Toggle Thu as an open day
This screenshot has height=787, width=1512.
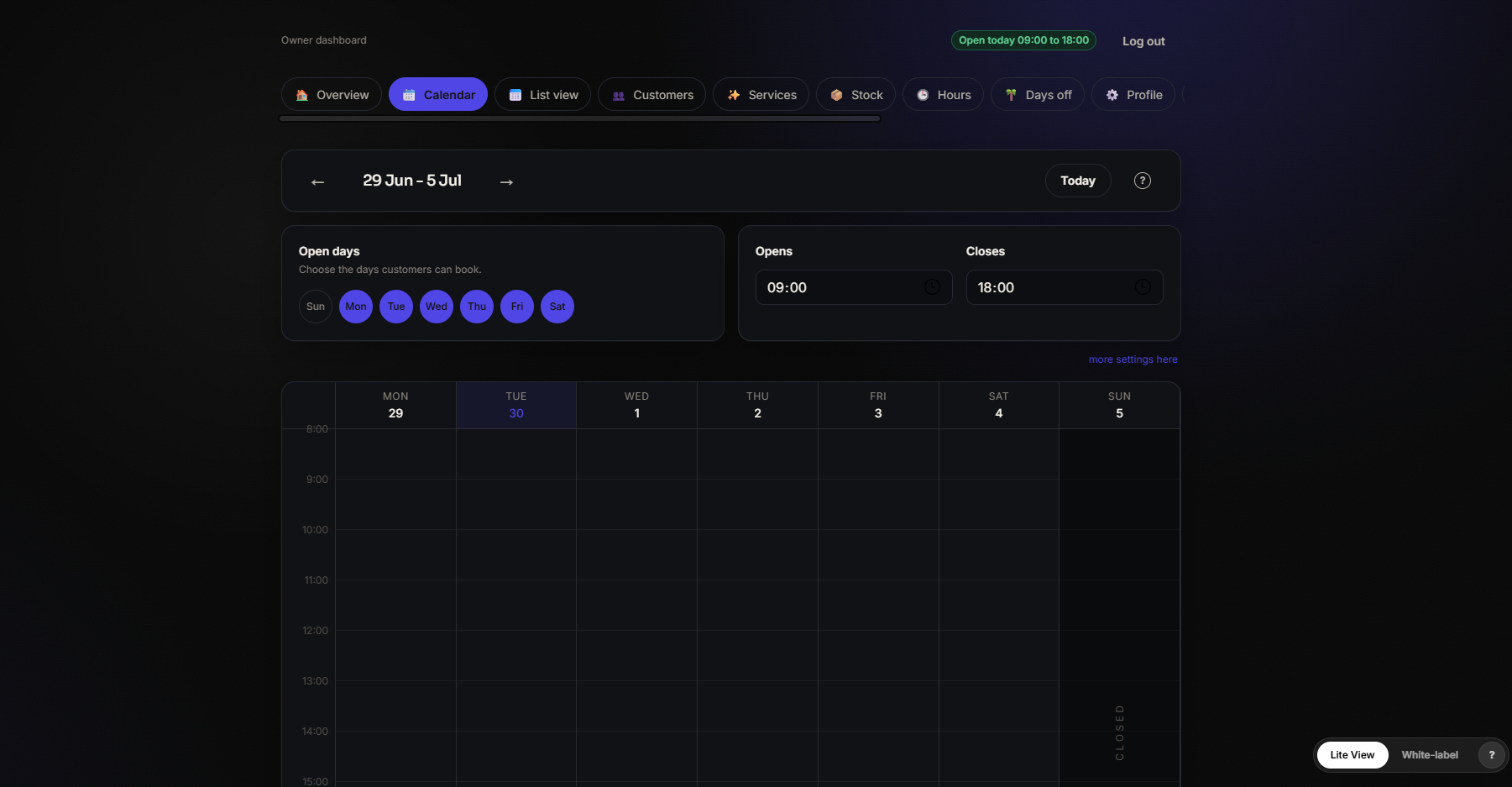477,307
